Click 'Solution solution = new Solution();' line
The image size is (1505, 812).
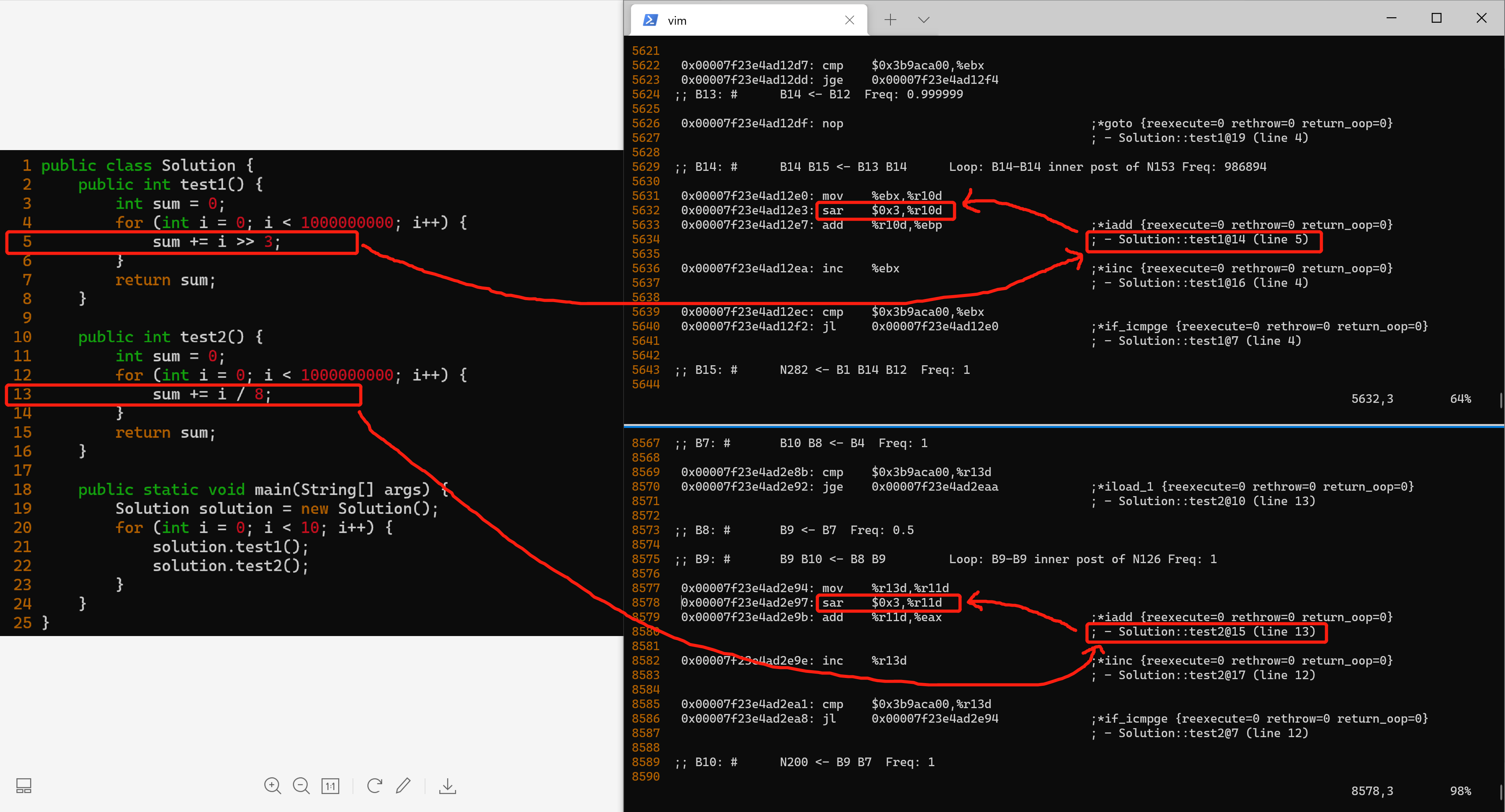(x=276, y=508)
